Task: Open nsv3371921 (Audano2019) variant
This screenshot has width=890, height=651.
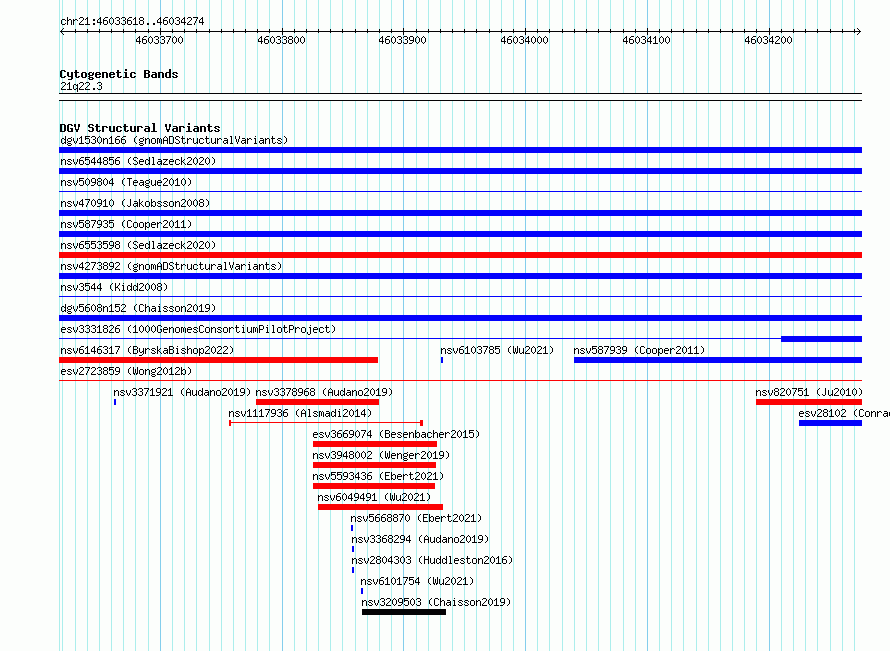Action: [182, 392]
